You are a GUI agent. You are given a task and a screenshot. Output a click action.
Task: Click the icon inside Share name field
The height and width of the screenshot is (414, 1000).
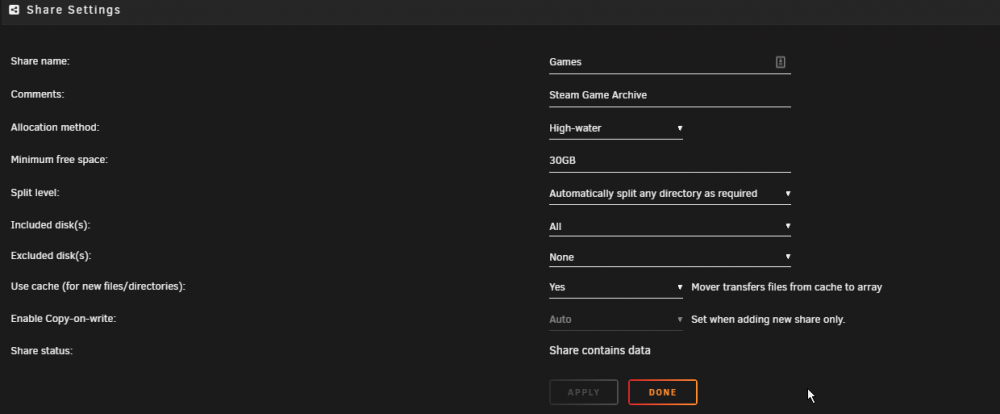[780, 62]
